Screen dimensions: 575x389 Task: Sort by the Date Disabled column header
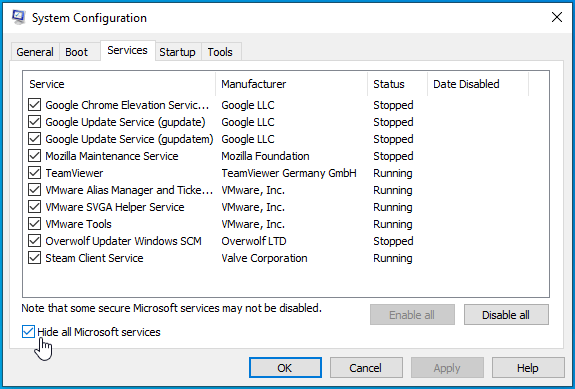click(x=478, y=84)
